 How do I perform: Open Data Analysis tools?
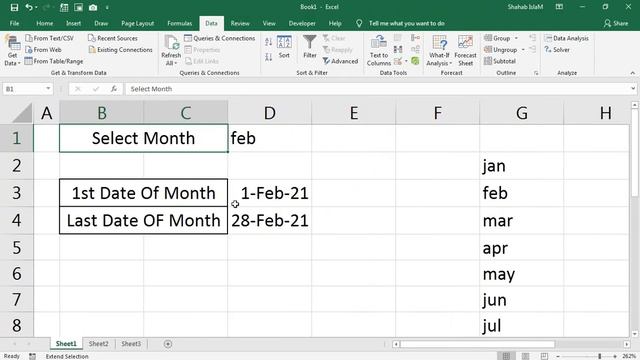567,38
